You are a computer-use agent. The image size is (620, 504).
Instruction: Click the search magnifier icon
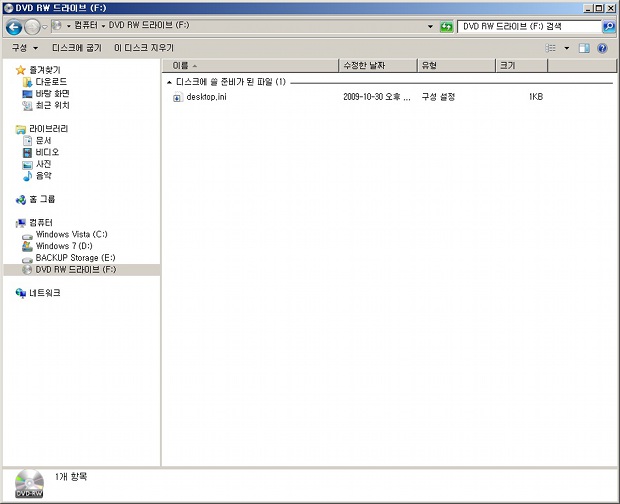point(609,26)
